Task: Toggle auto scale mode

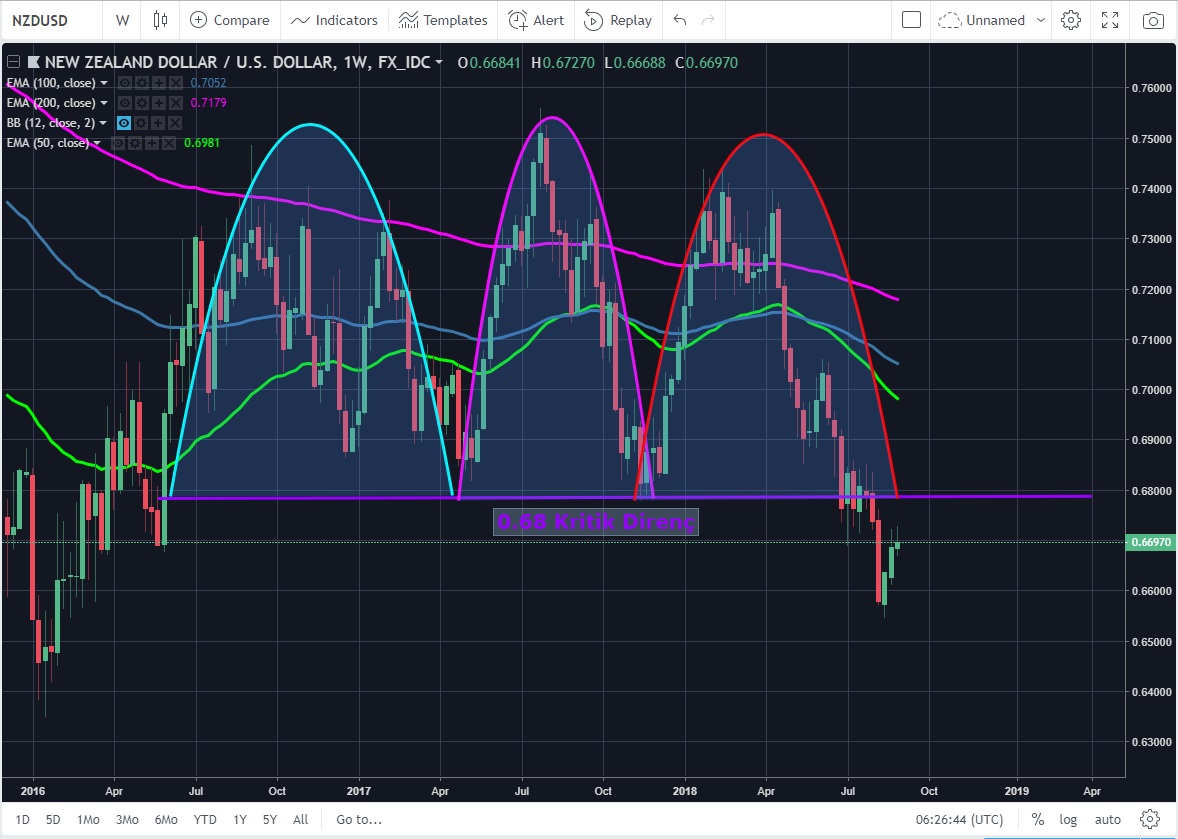Action: point(1107,819)
